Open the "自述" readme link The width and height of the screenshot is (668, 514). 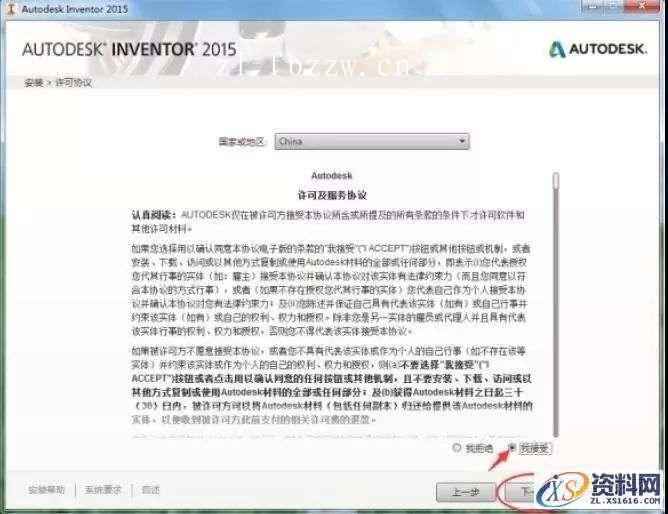coord(150,490)
